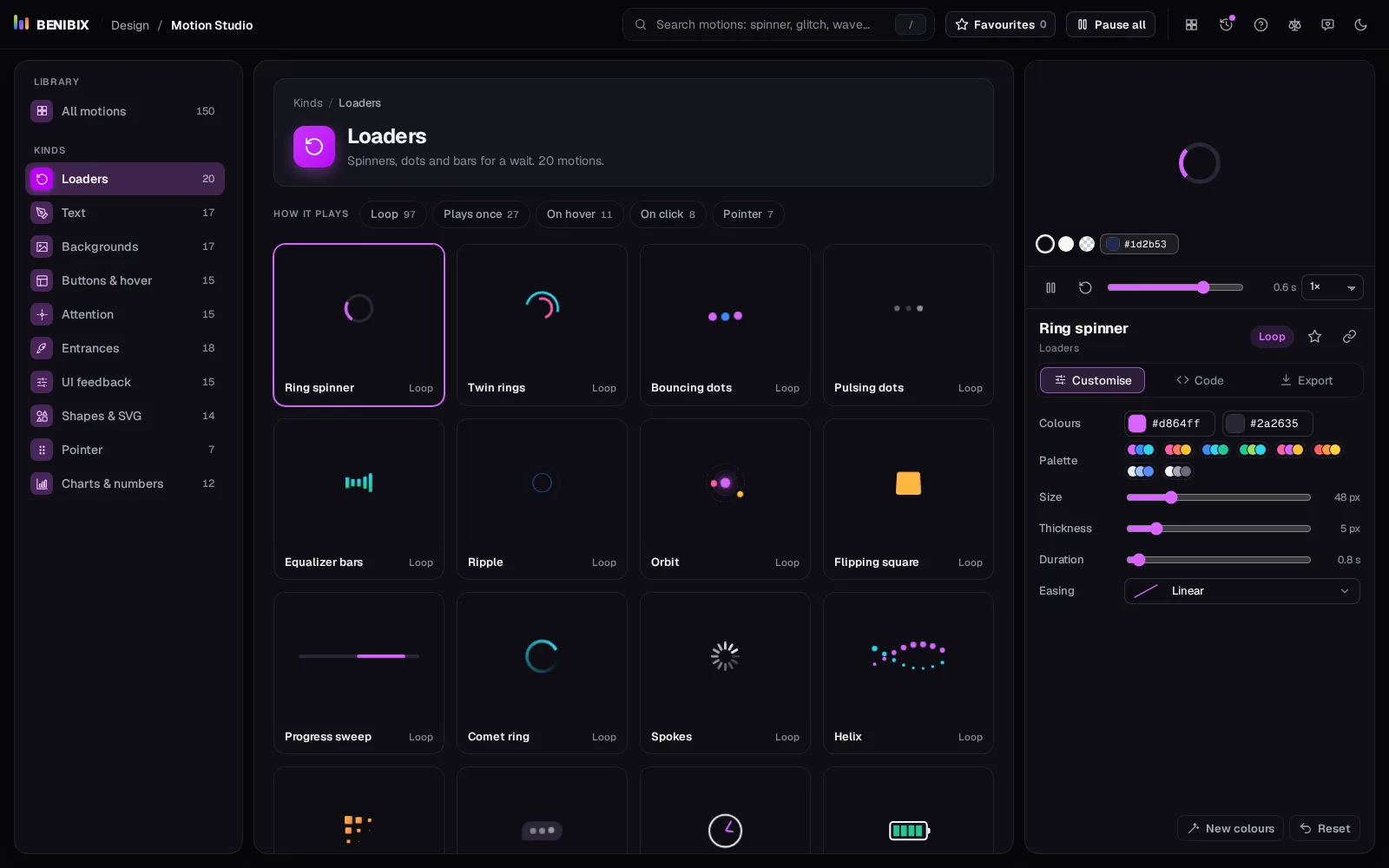
Task: Restart the preview animation with replay icon
Action: pyautogui.click(x=1085, y=287)
